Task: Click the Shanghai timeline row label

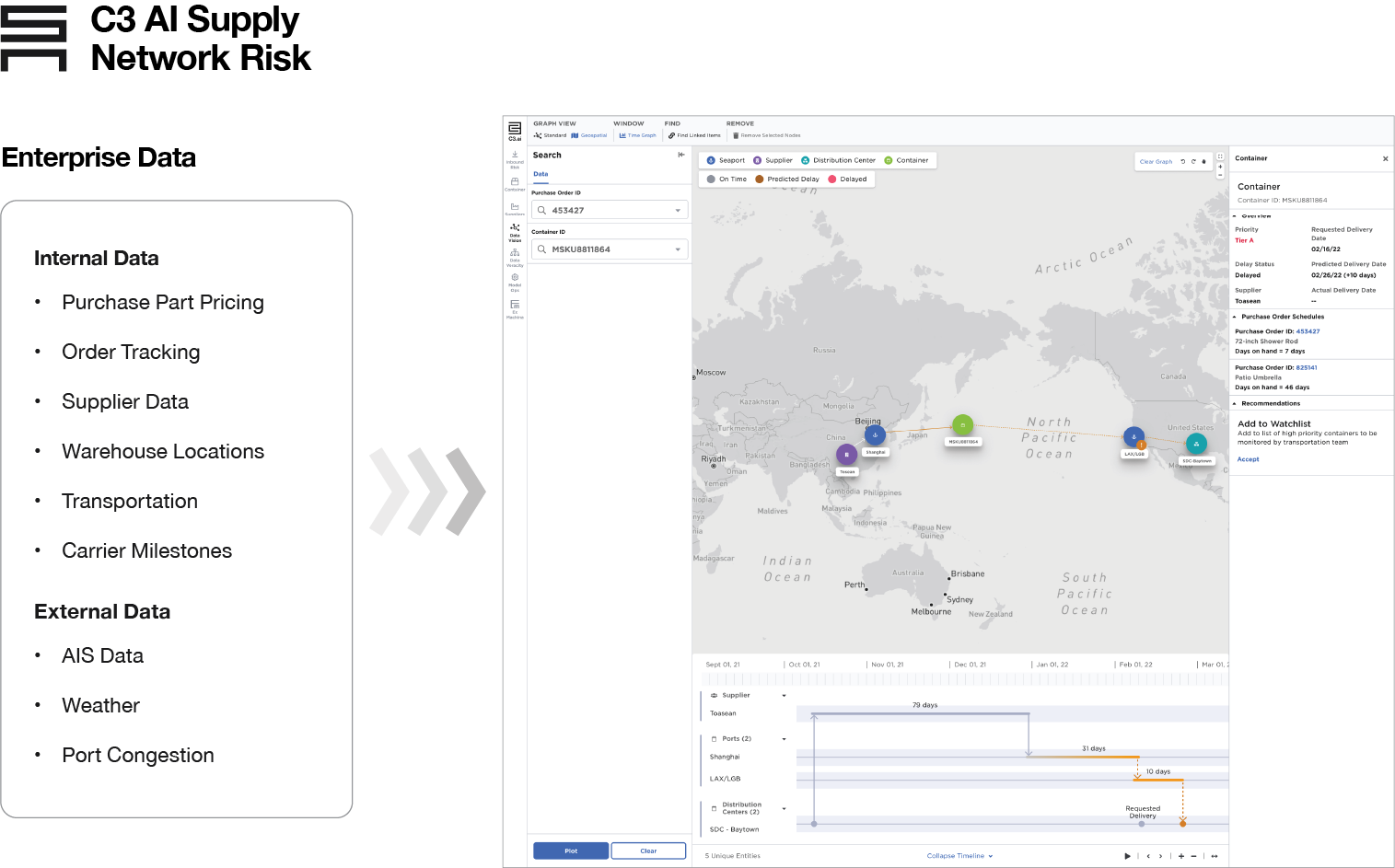Action: tap(725, 757)
